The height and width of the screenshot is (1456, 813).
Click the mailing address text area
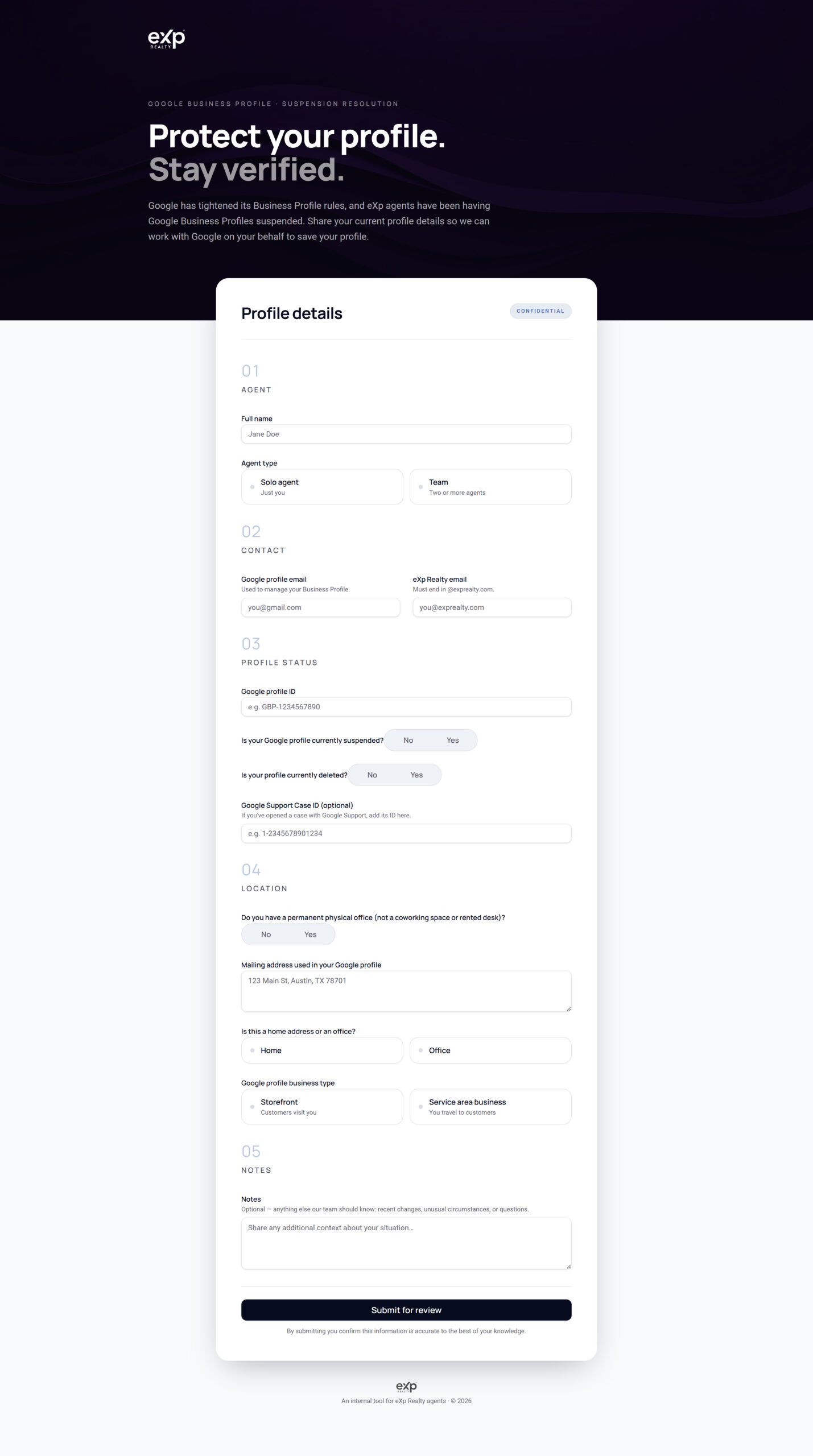point(406,991)
